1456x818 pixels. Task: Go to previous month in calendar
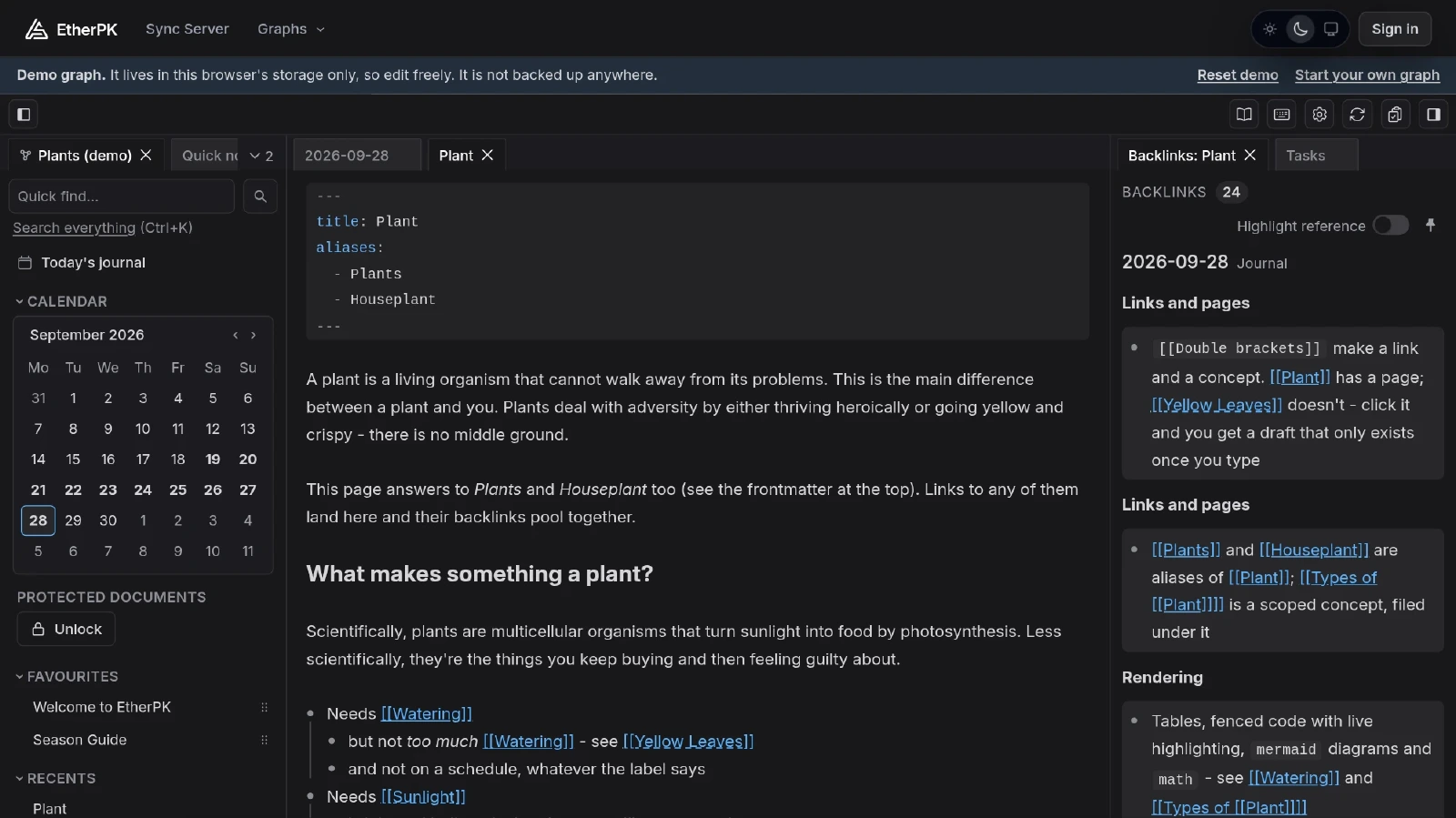click(236, 336)
